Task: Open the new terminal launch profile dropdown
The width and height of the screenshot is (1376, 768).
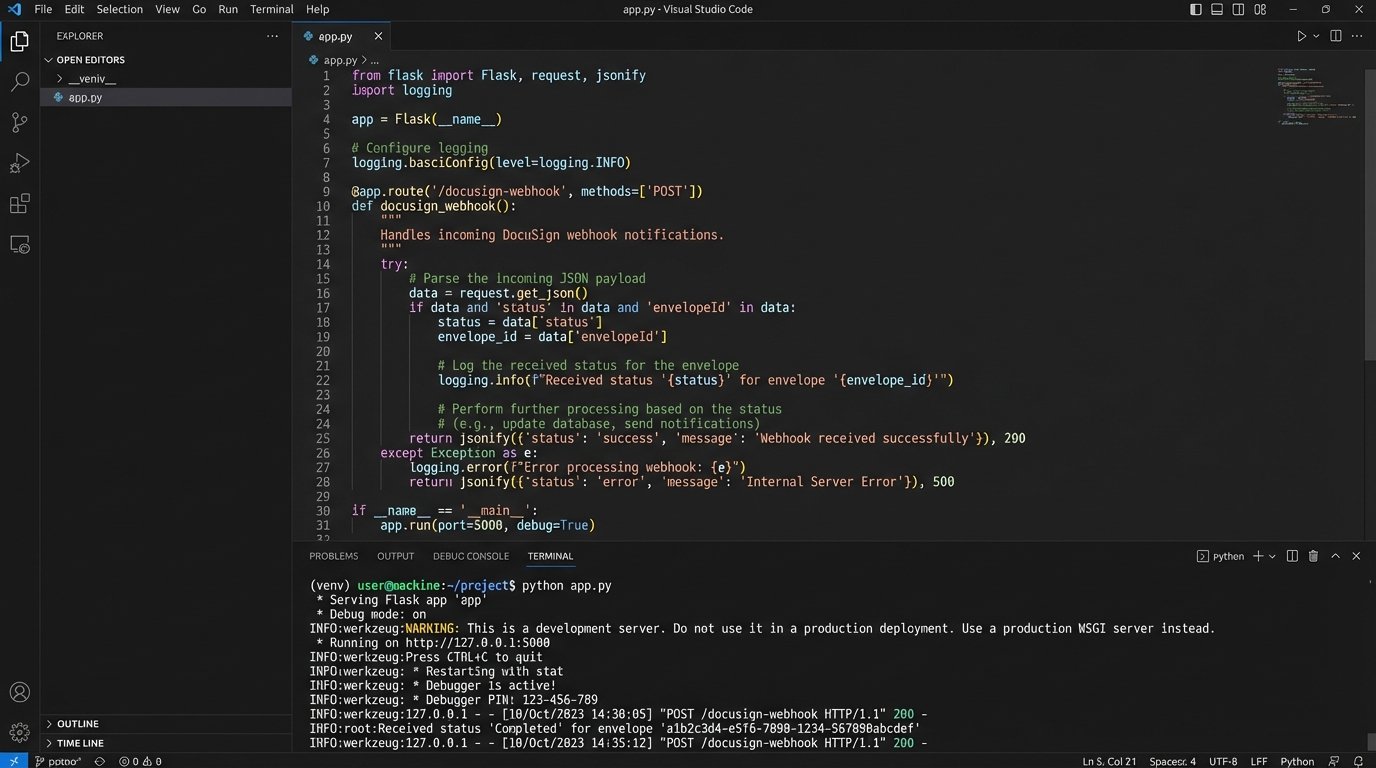Action: tap(1272, 556)
